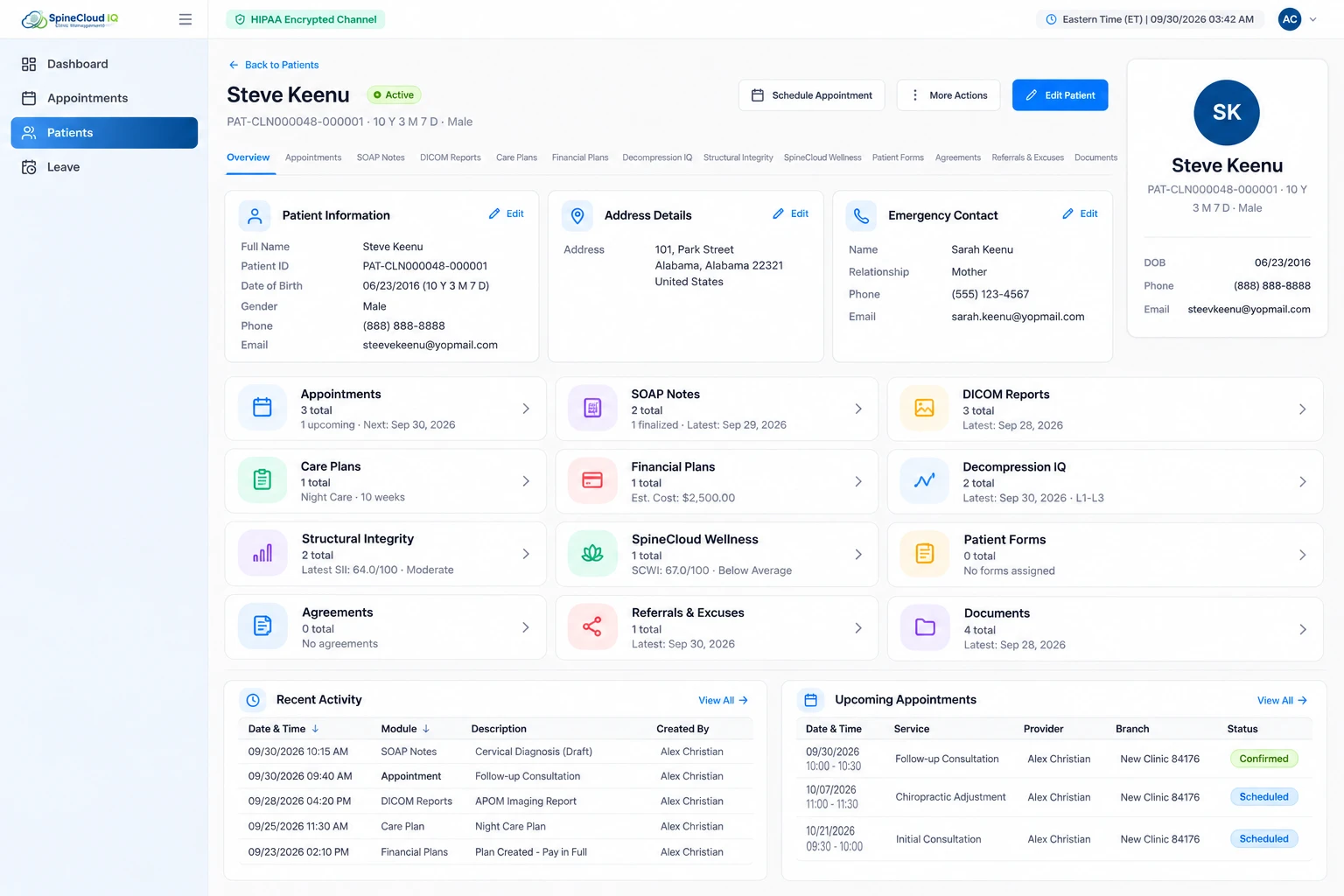Viewport: 1344px width, 896px height.
Task: Click the Schedule Appointment button
Action: point(812,95)
